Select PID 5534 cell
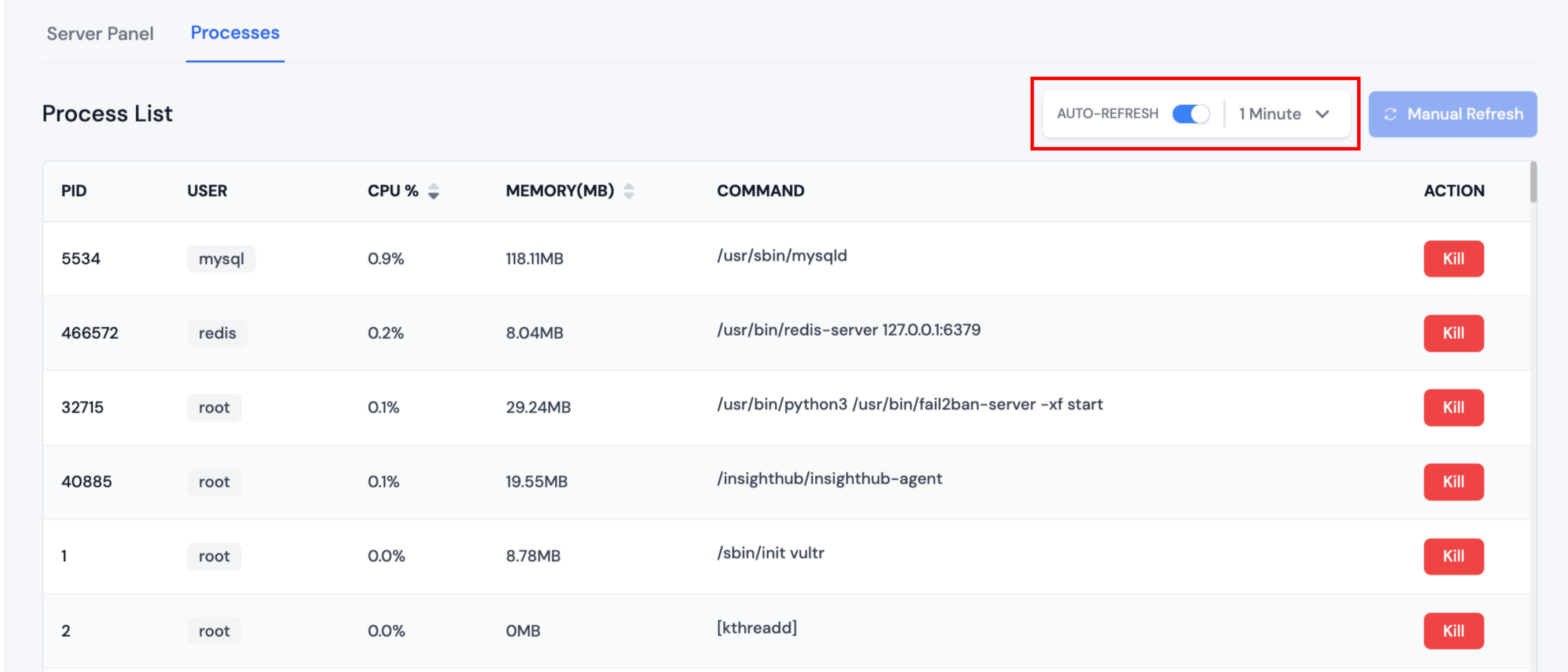1568x672 pixels. (x=81, y=259)
